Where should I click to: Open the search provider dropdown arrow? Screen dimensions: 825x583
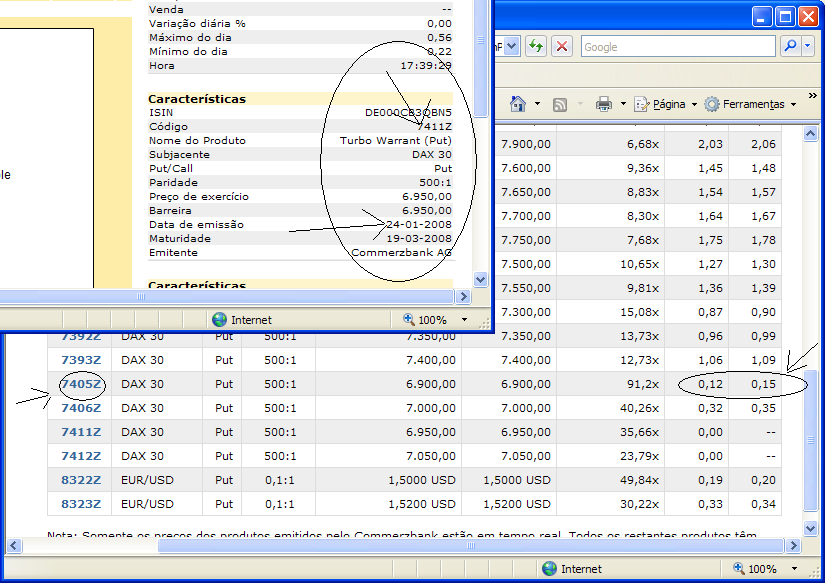[x=808, y=46]
